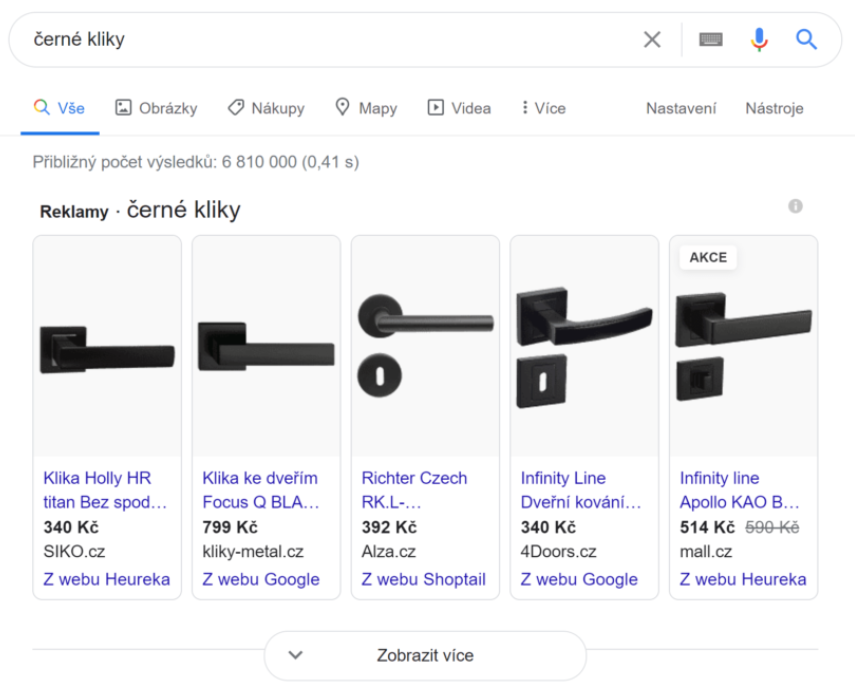Clear the search query with the X icon
Screen dimensions: 855x695
[652, 39]
